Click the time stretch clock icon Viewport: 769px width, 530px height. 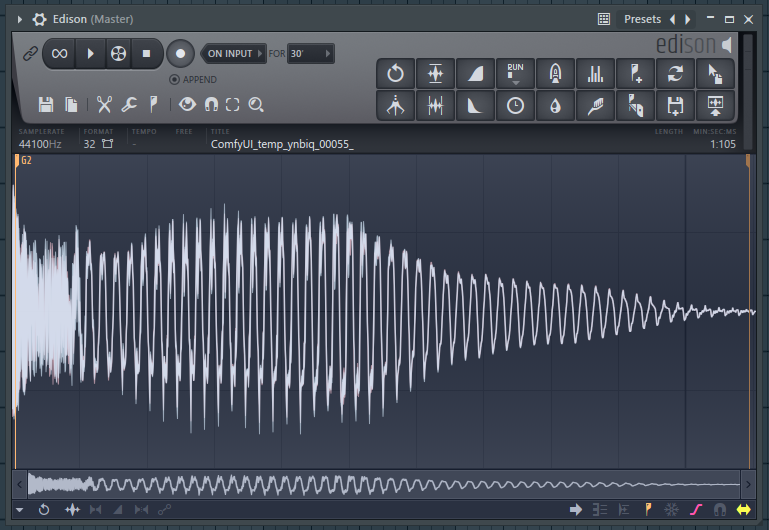[x=515, y=105]
